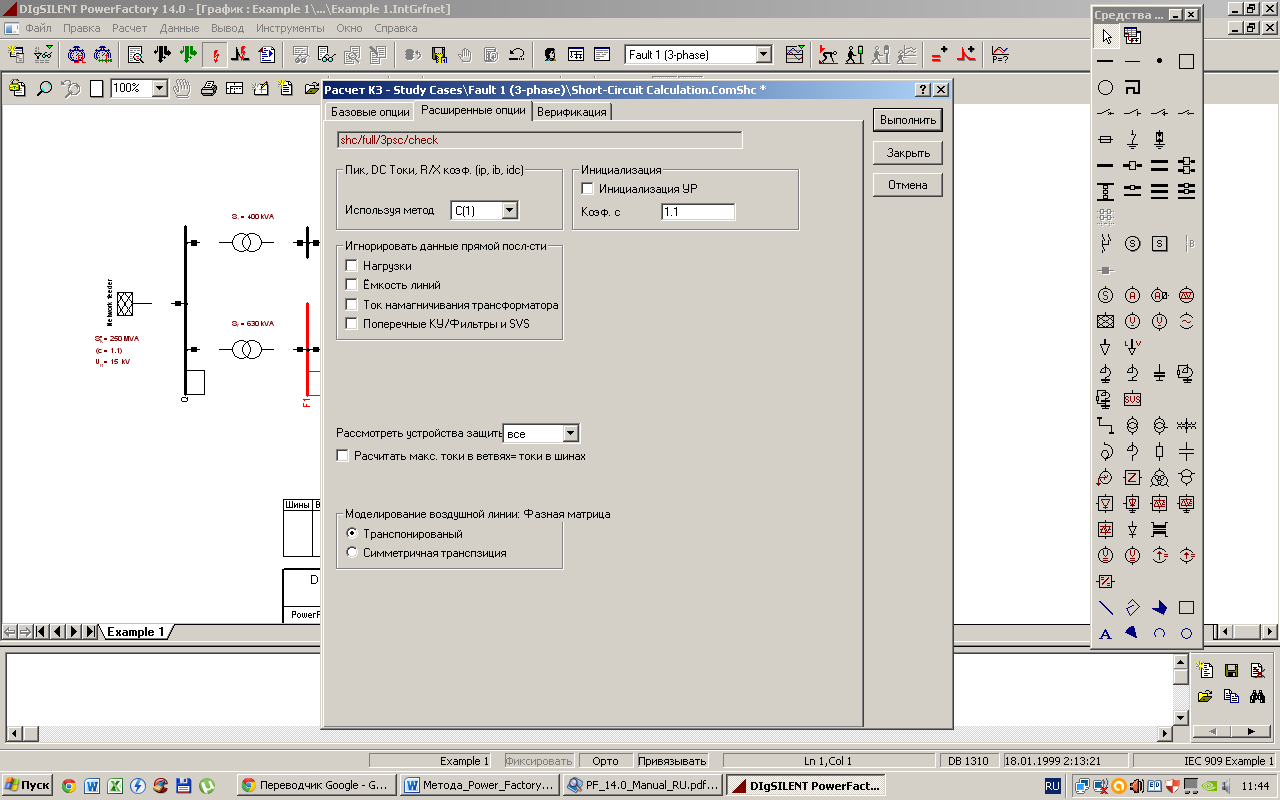
Task: Switch to the Верификация tab
Action: pyautogui.click(x=571, y=112)
